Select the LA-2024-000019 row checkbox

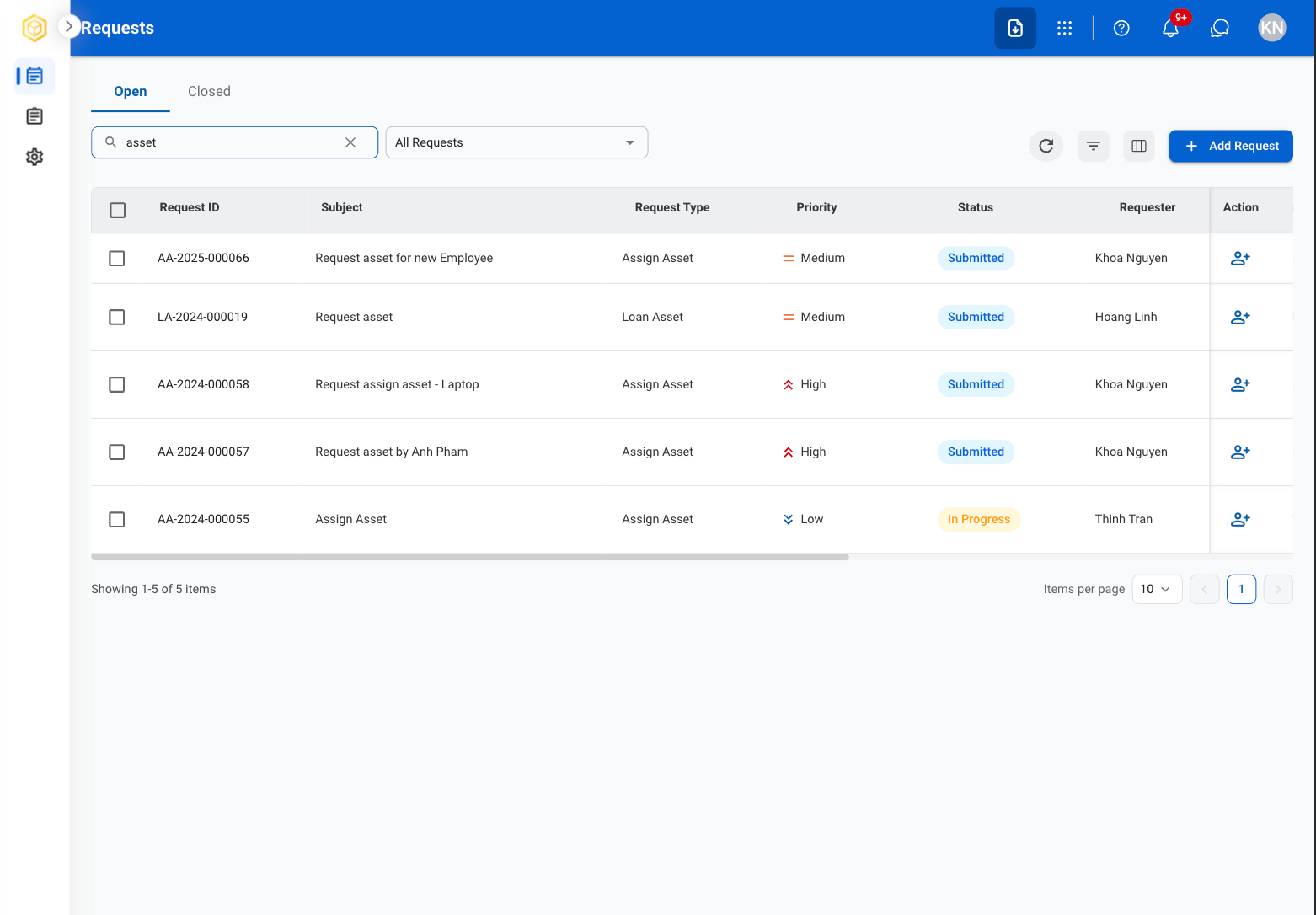tap(117, 318)
